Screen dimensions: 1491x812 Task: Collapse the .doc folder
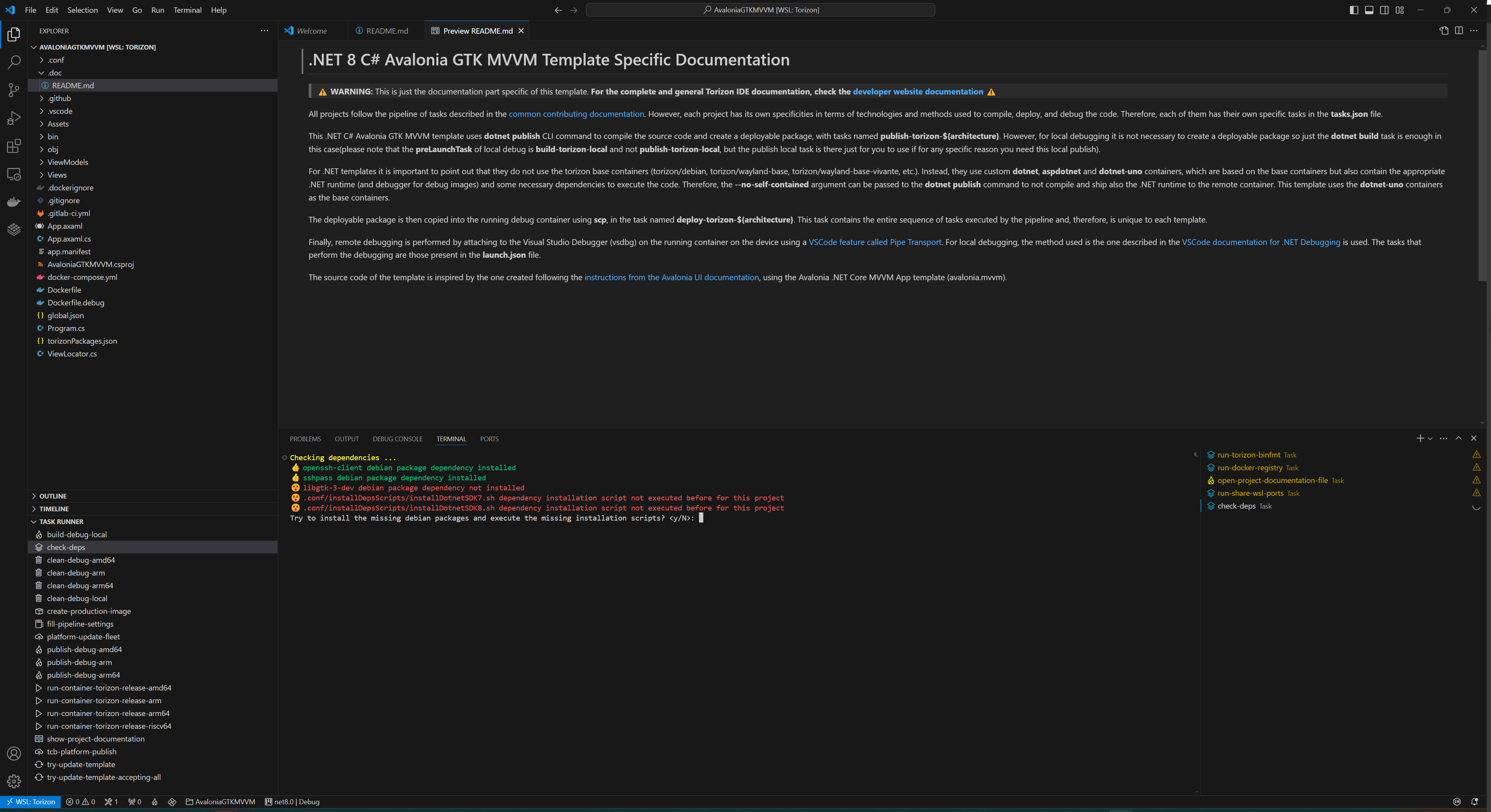click(x=153, y=72)
